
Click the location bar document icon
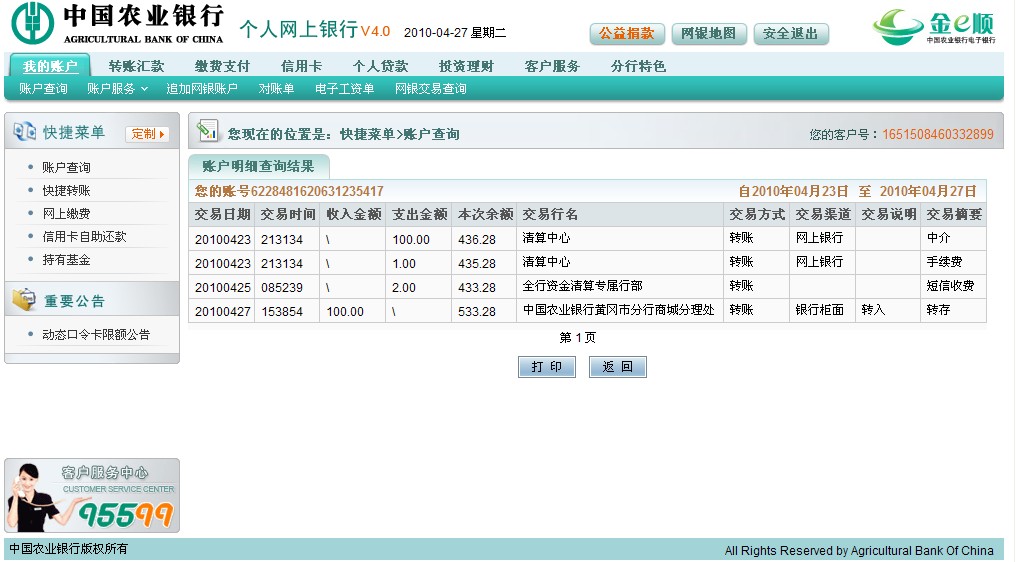[x=208, y=131]
